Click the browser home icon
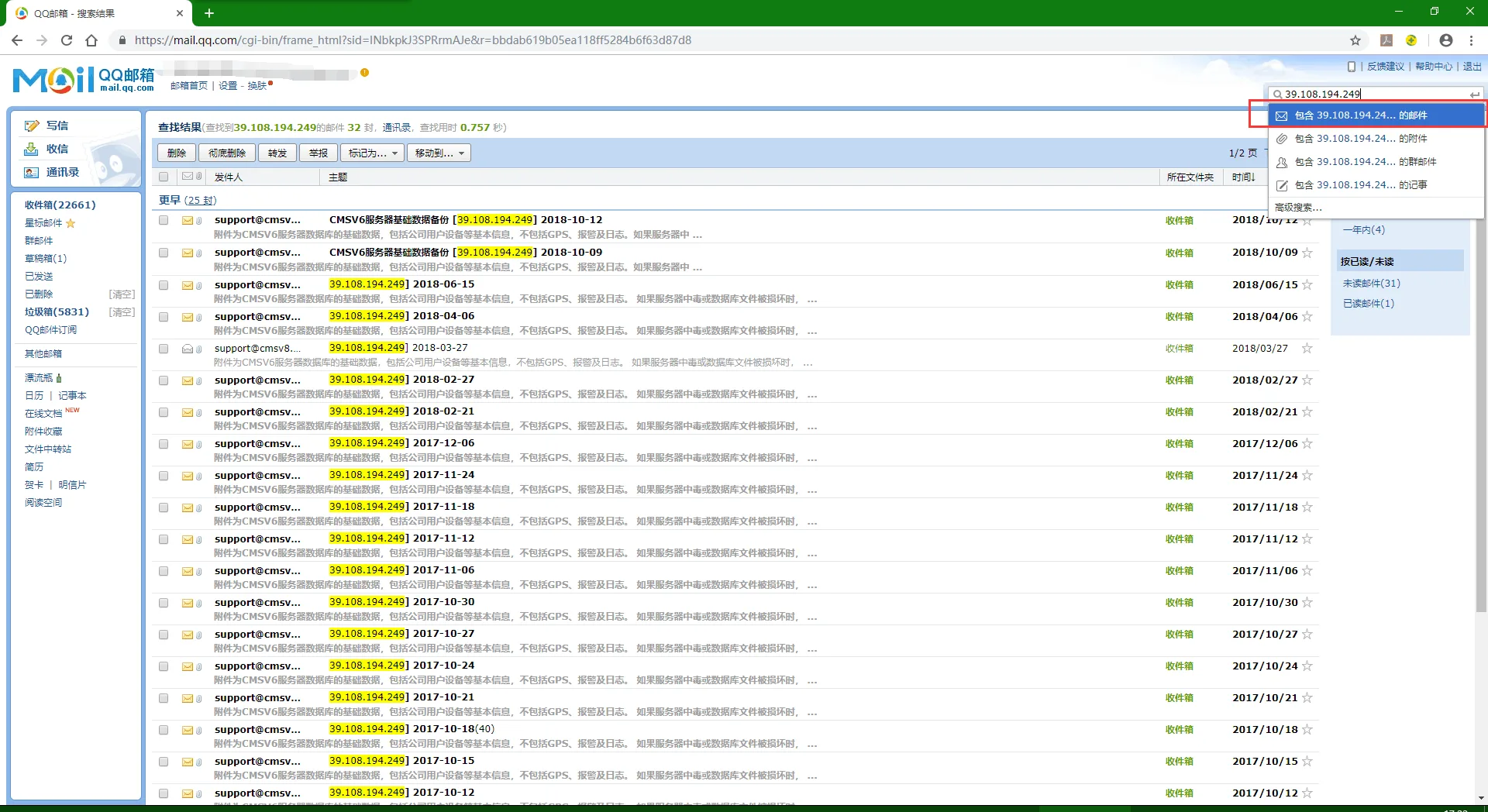1488x812 pixels. tap(91, 40)
